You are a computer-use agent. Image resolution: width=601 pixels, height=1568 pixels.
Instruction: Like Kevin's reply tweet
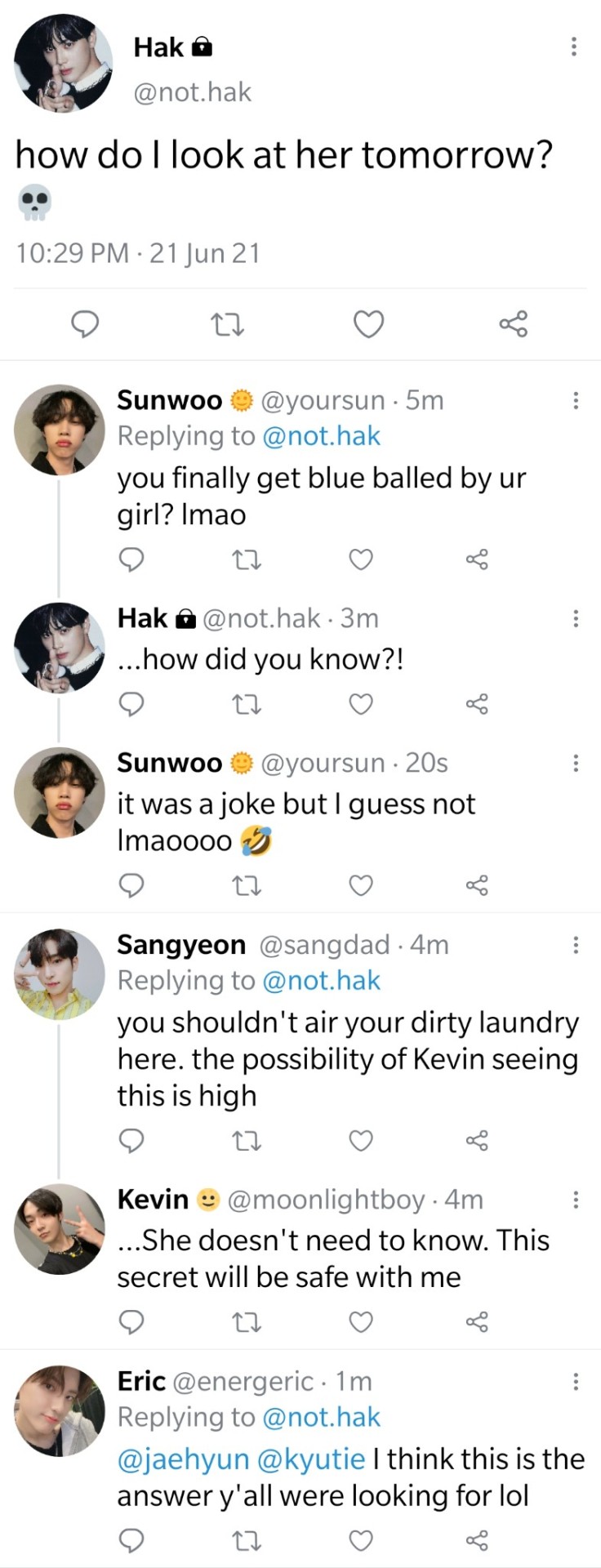tap(361, 1321)
